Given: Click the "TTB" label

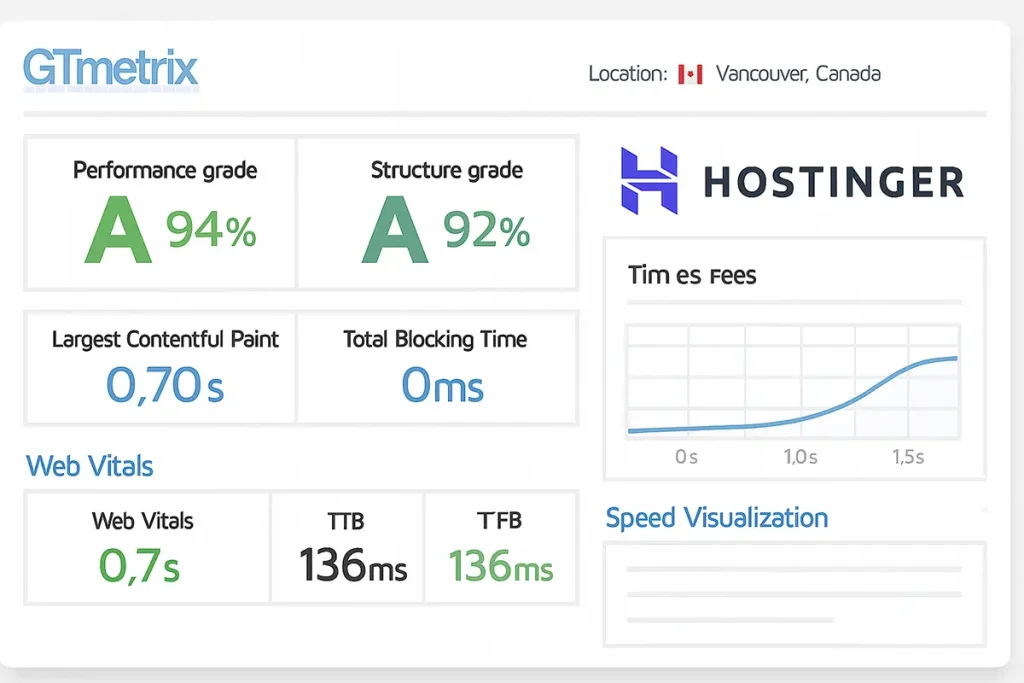Looking at the screenshot, I should (x=346, y=521).
